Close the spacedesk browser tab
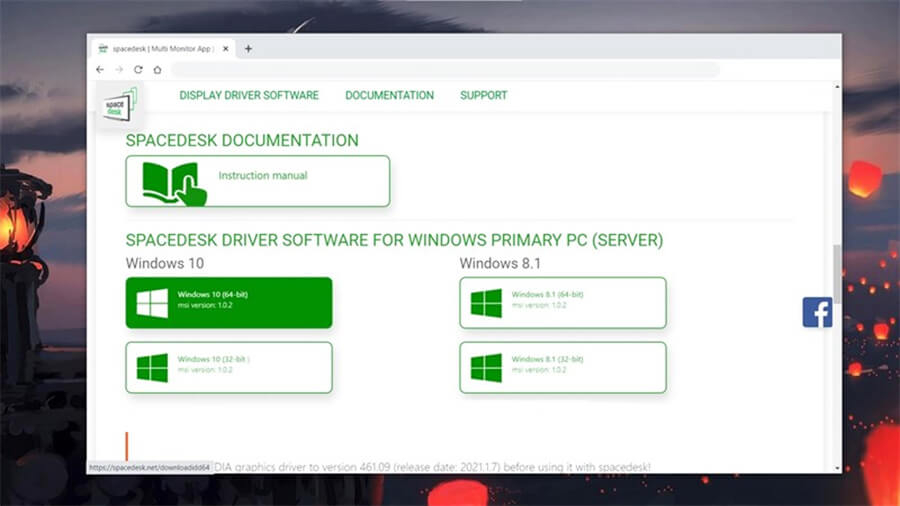Viewport: 900px width, 506px height. tap(226, 49)
